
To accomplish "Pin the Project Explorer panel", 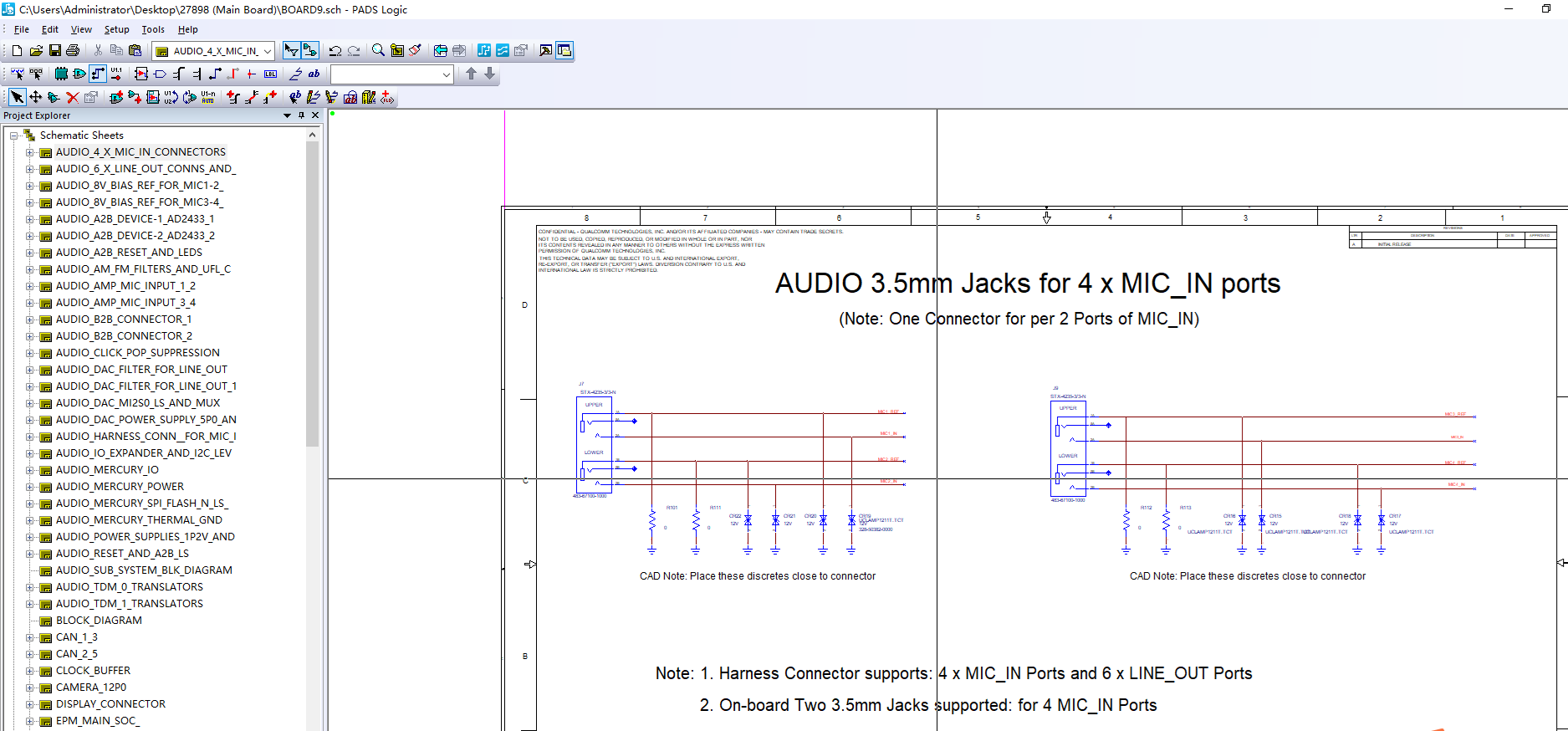I will pyautogui.click(x=302, y=115).
